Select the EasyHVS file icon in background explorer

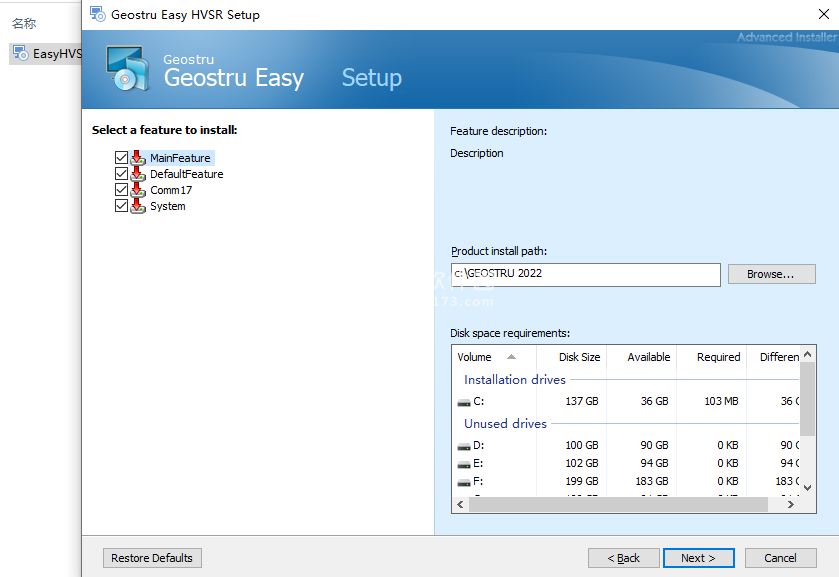coord(20,53)
